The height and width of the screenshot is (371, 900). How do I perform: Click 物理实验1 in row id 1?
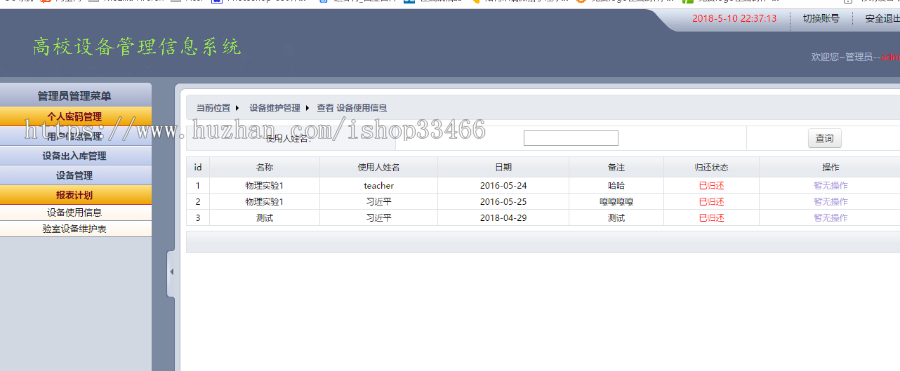click(x=265, y=186)
